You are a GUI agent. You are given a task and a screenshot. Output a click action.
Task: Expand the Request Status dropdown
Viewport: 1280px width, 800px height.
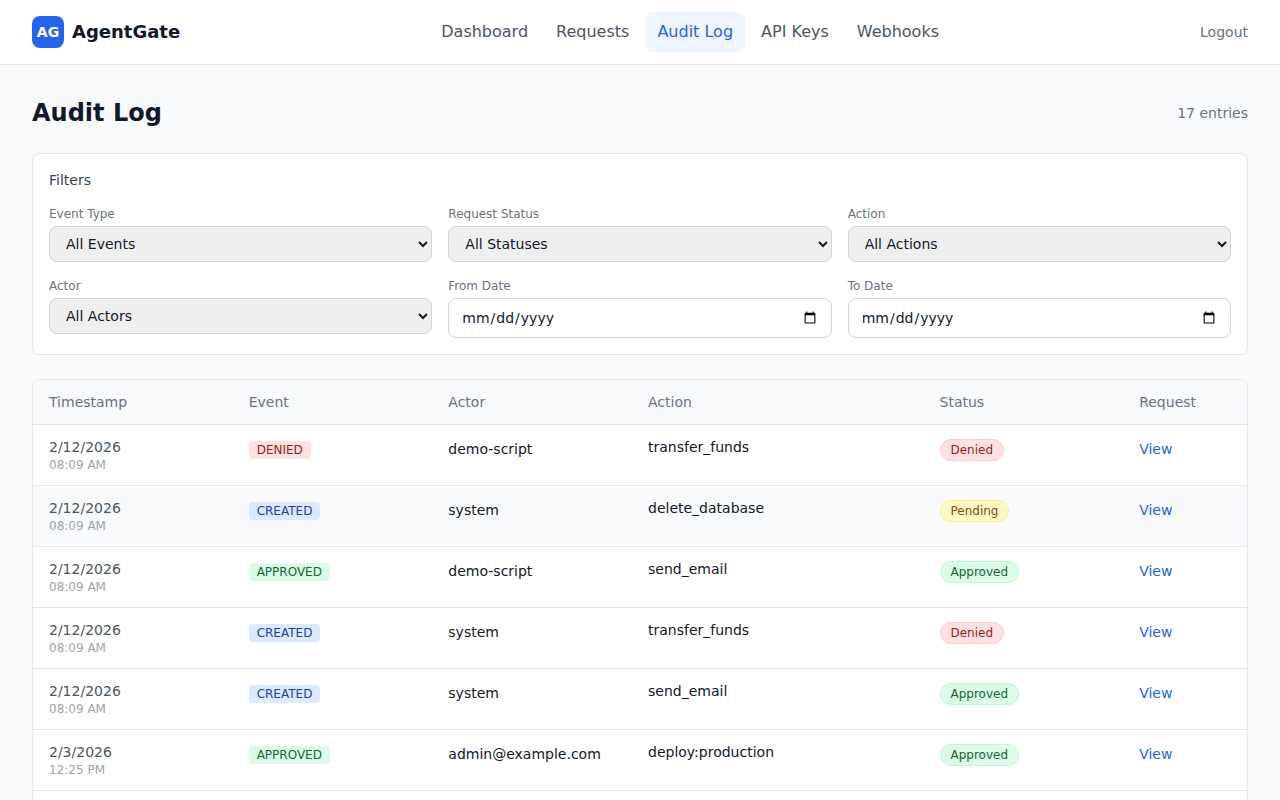tap(640, 244)
